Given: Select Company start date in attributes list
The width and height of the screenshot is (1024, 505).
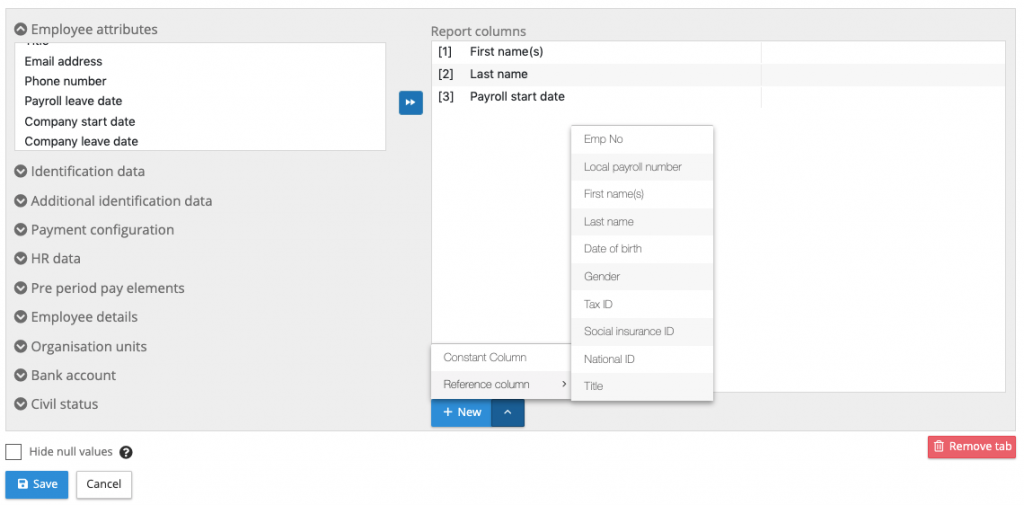Looking at the screenshot, I should 80,122.
